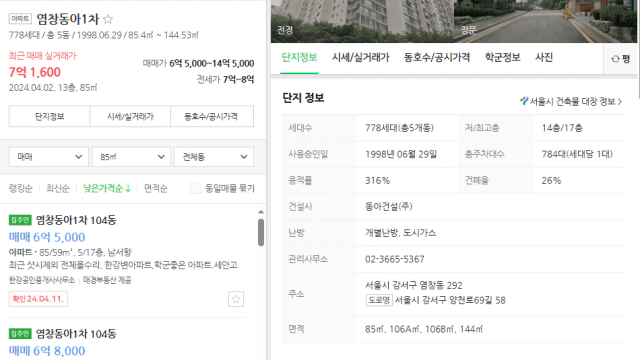Click the 도로명 address label
The height and width of the screenshot is (360, 640).
(x=379, y=300)
